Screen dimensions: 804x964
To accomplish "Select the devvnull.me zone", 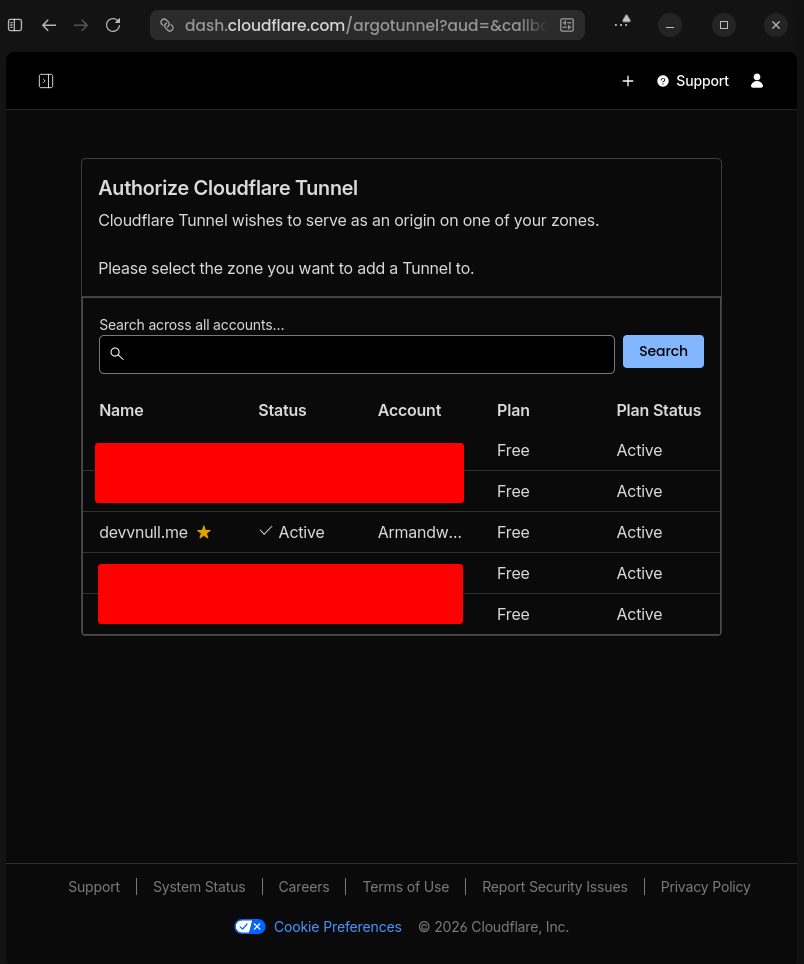I will point(143,532).
